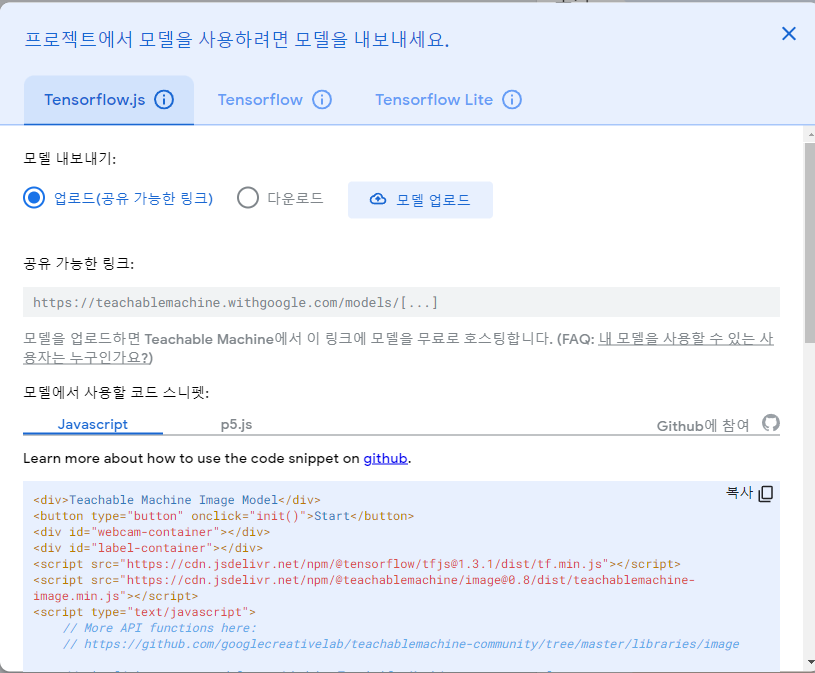Click the vertical scrollbar thumb

810,243
